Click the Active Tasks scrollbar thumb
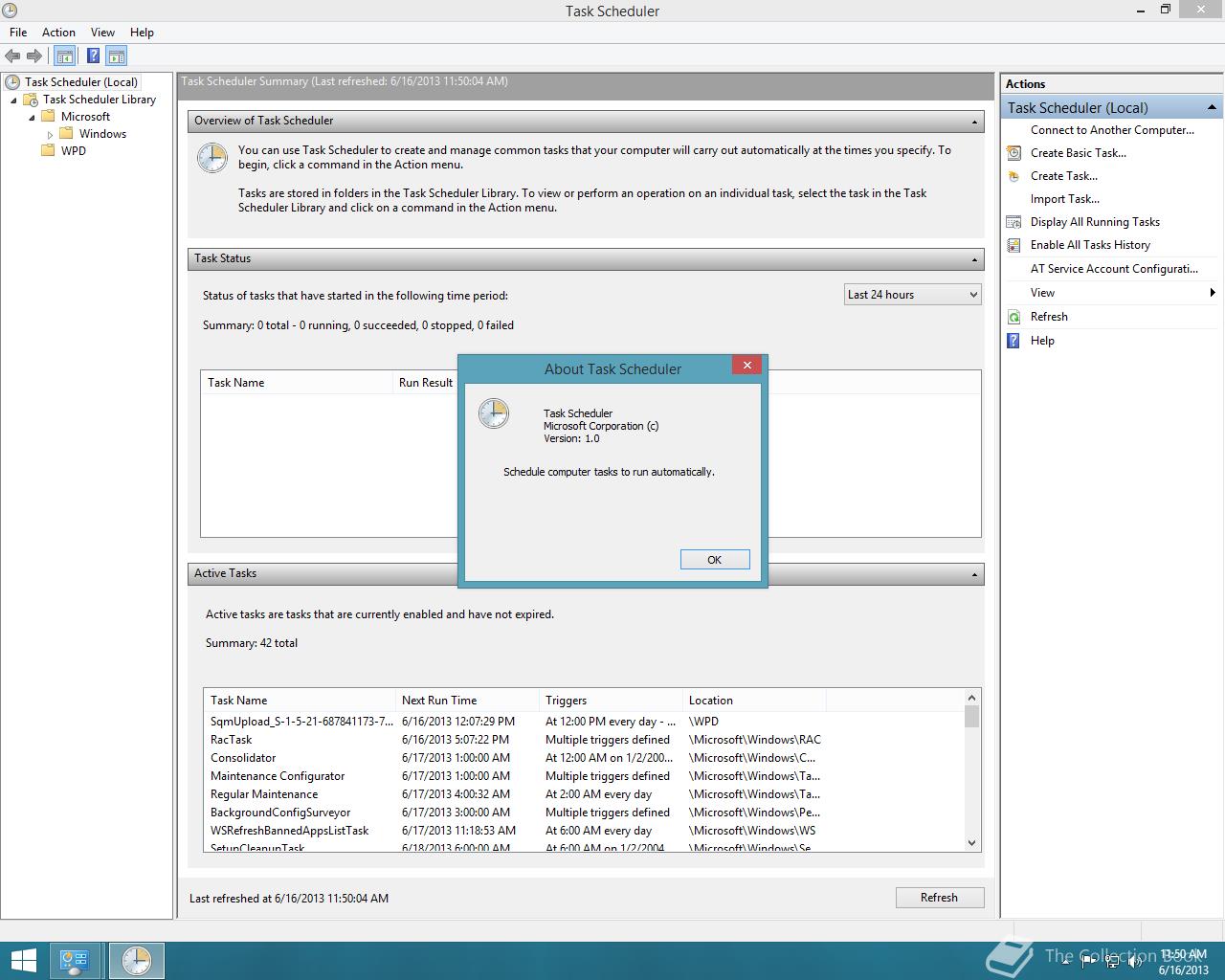This screenshot has width=1225, height=980. pyautogui.click(x=972, y=717)
